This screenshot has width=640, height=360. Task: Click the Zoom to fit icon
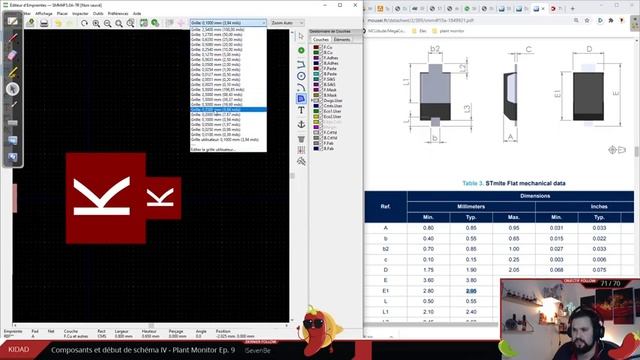tap(119, 23)
